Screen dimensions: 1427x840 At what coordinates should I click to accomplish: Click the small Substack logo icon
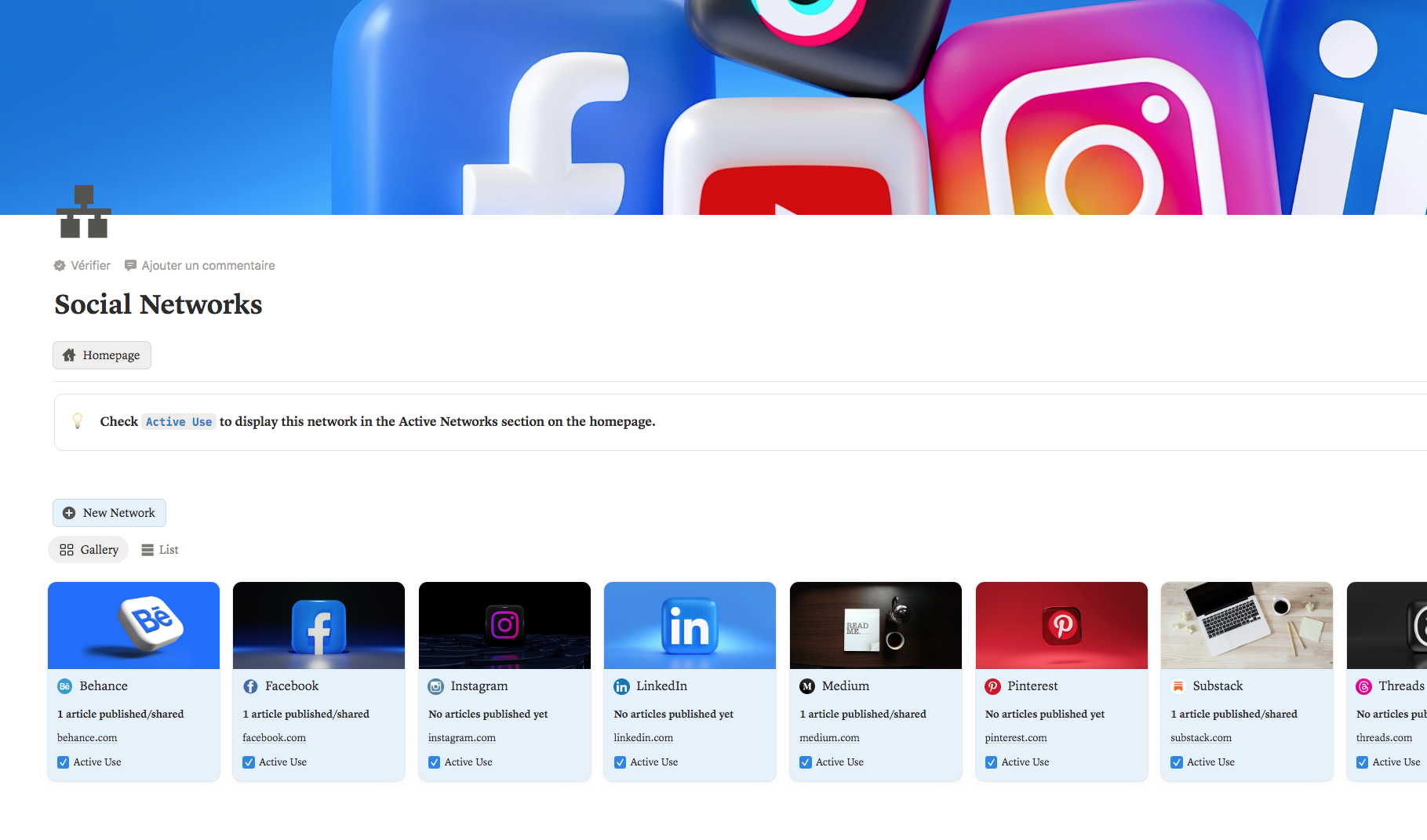(1178, 686)
